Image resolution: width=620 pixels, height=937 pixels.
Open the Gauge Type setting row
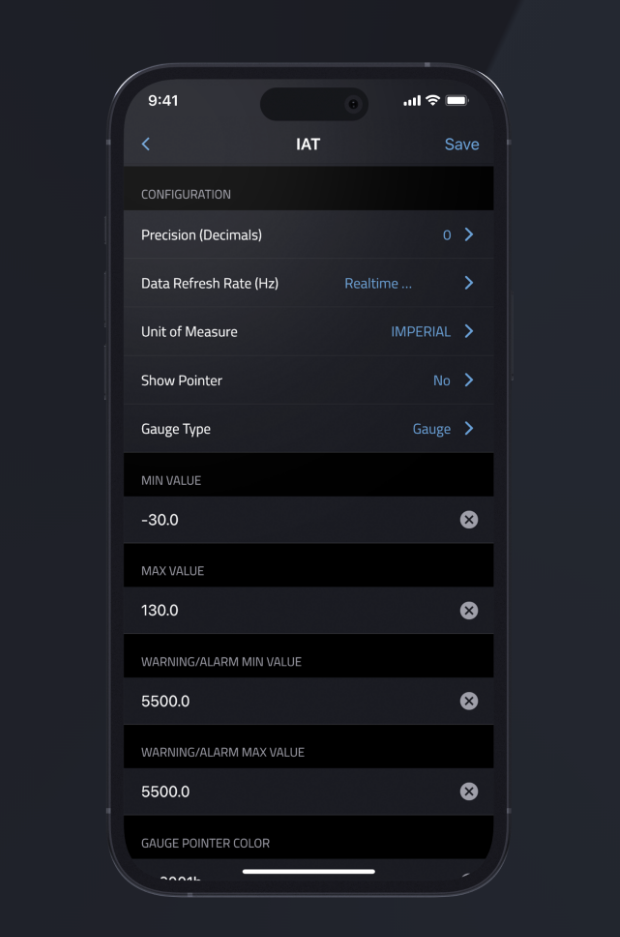(x=308, y=429)
